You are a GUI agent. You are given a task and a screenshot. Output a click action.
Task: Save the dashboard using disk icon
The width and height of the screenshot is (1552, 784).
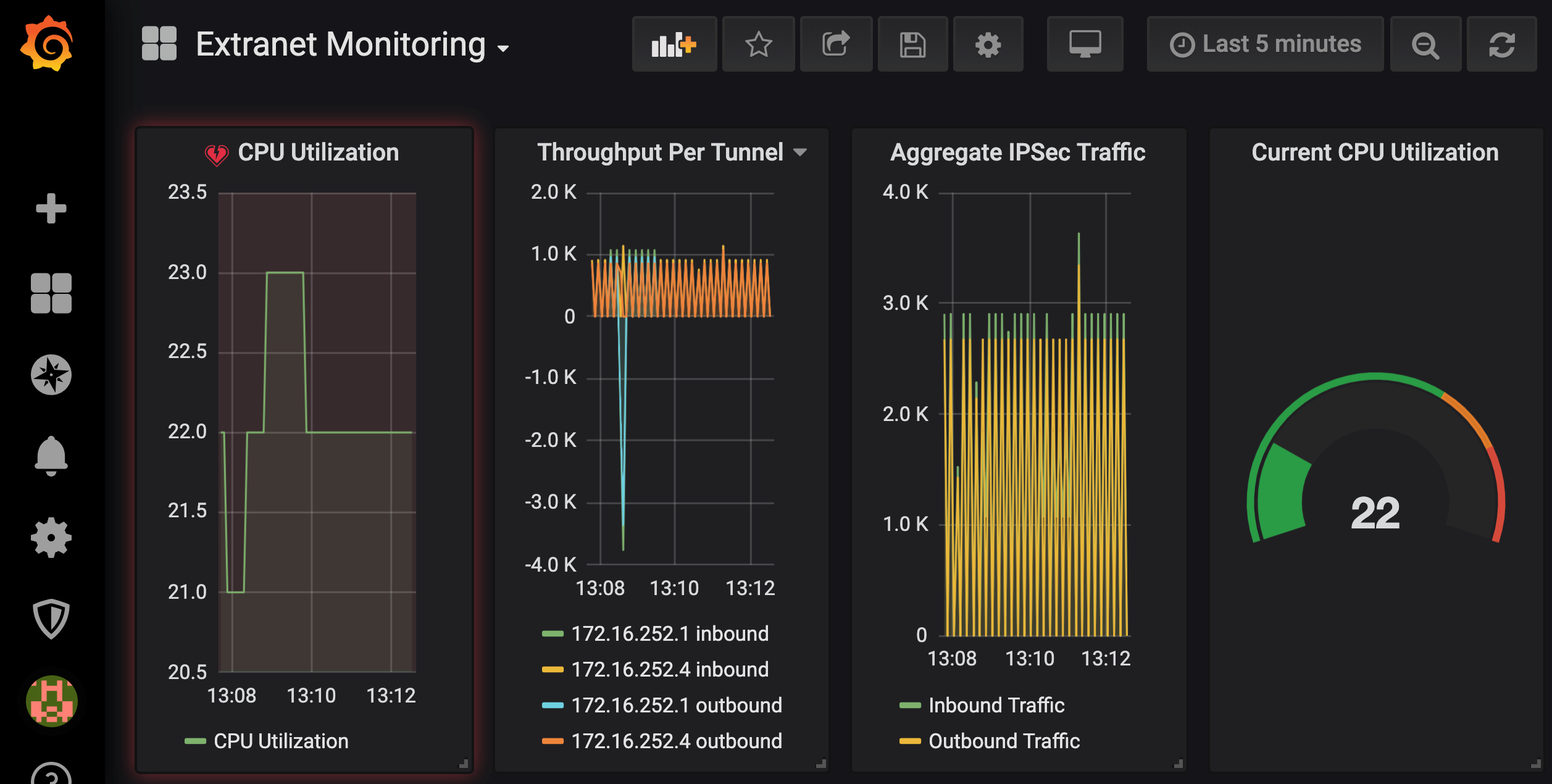tap(912, 44)
